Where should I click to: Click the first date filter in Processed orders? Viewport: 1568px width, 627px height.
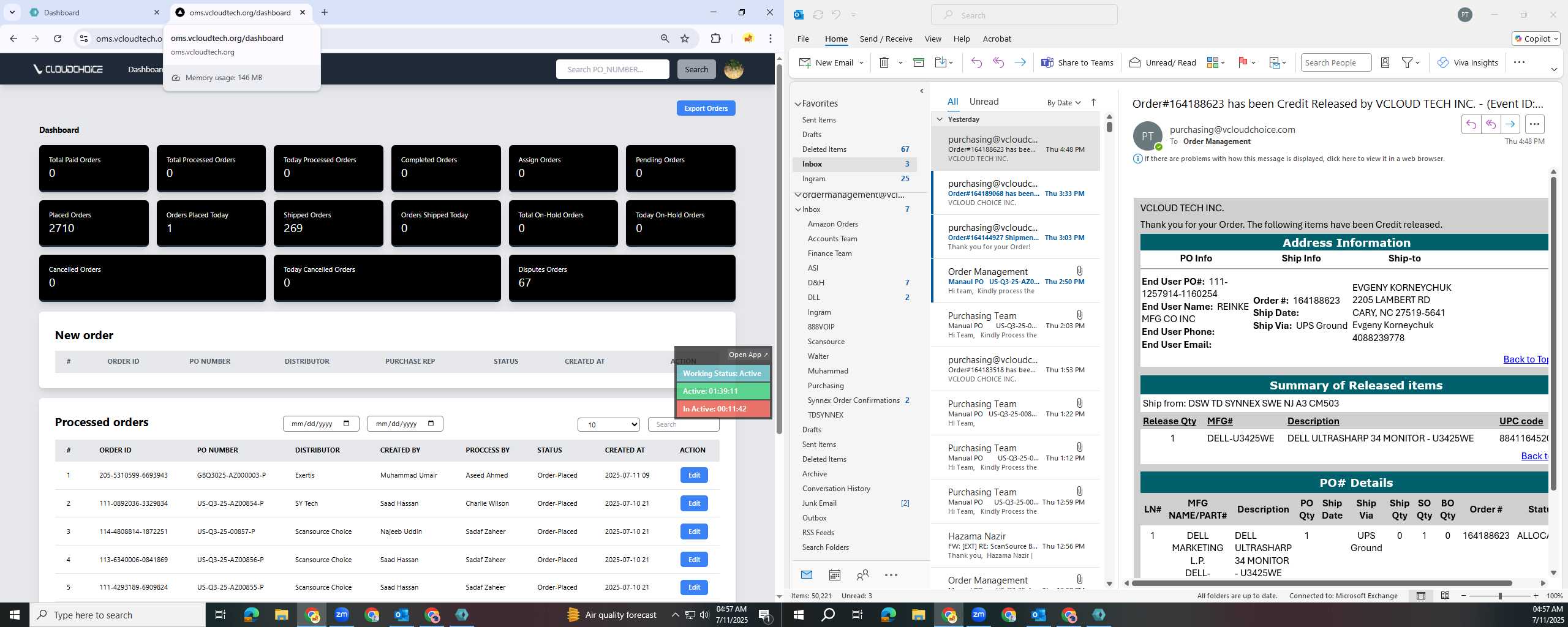coord(321,424)
